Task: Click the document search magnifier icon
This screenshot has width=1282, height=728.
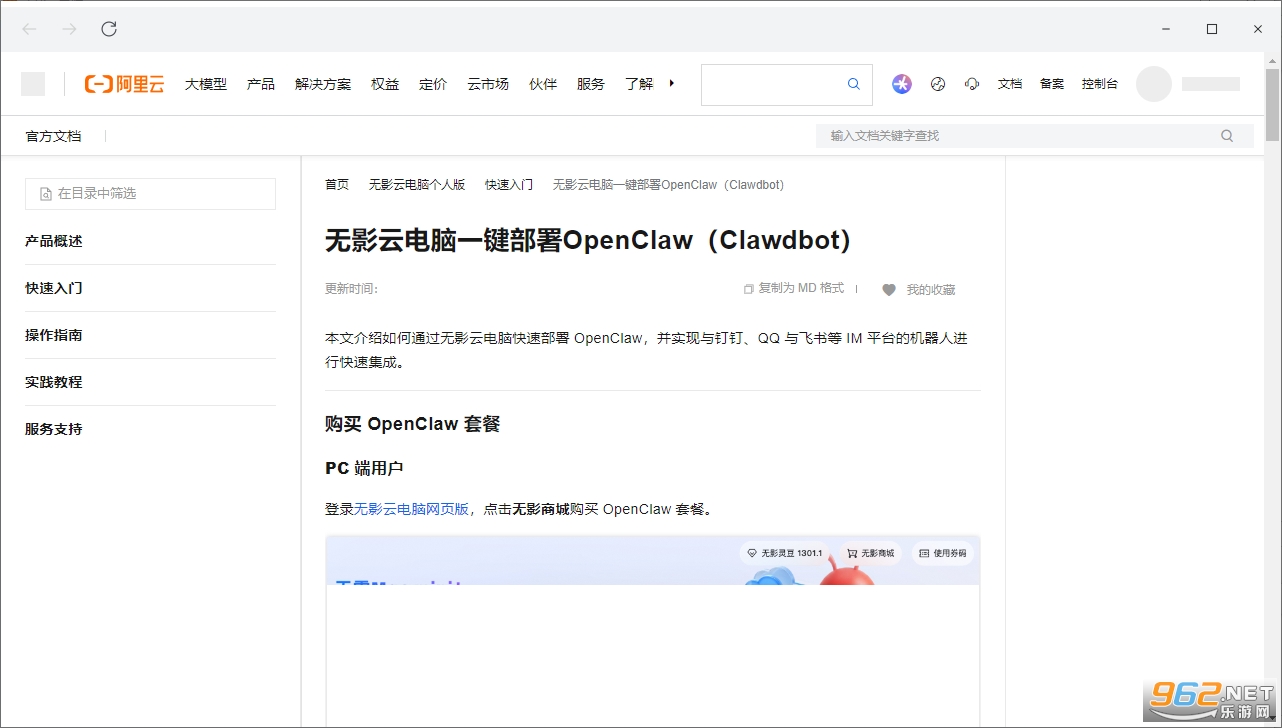Action: [x=1227, y=136]
